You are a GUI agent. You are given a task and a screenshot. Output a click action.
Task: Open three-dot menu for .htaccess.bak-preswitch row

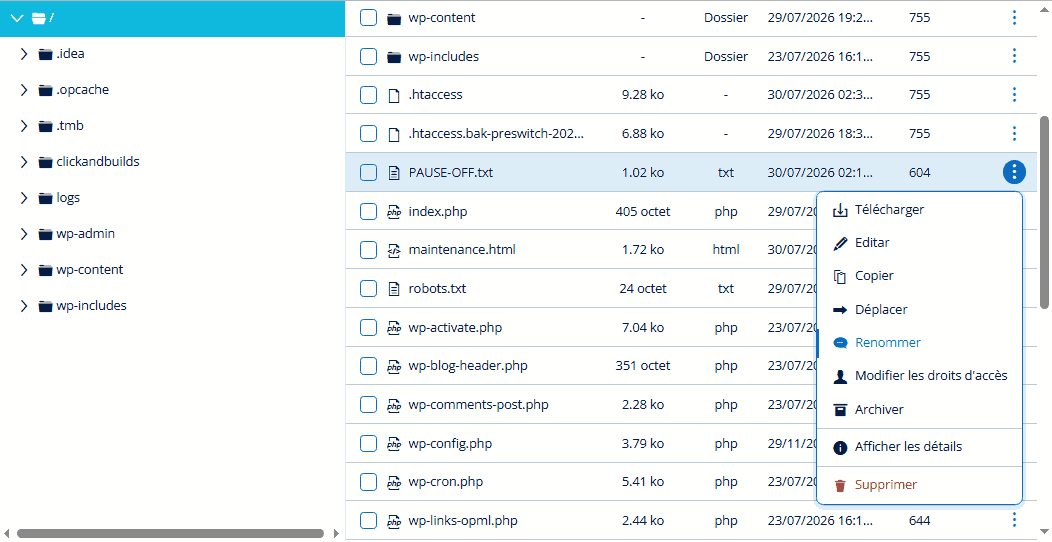(x=1014, y=133)
